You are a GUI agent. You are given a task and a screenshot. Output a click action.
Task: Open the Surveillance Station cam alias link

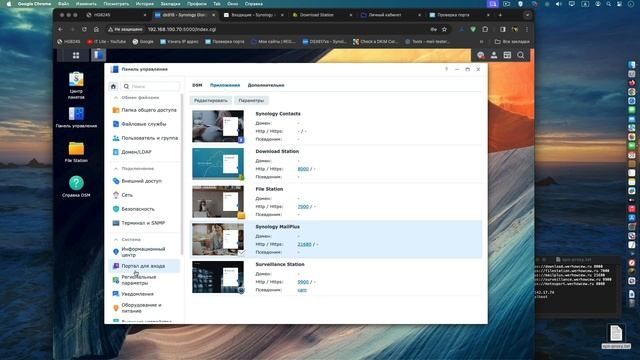pos(302,290)
